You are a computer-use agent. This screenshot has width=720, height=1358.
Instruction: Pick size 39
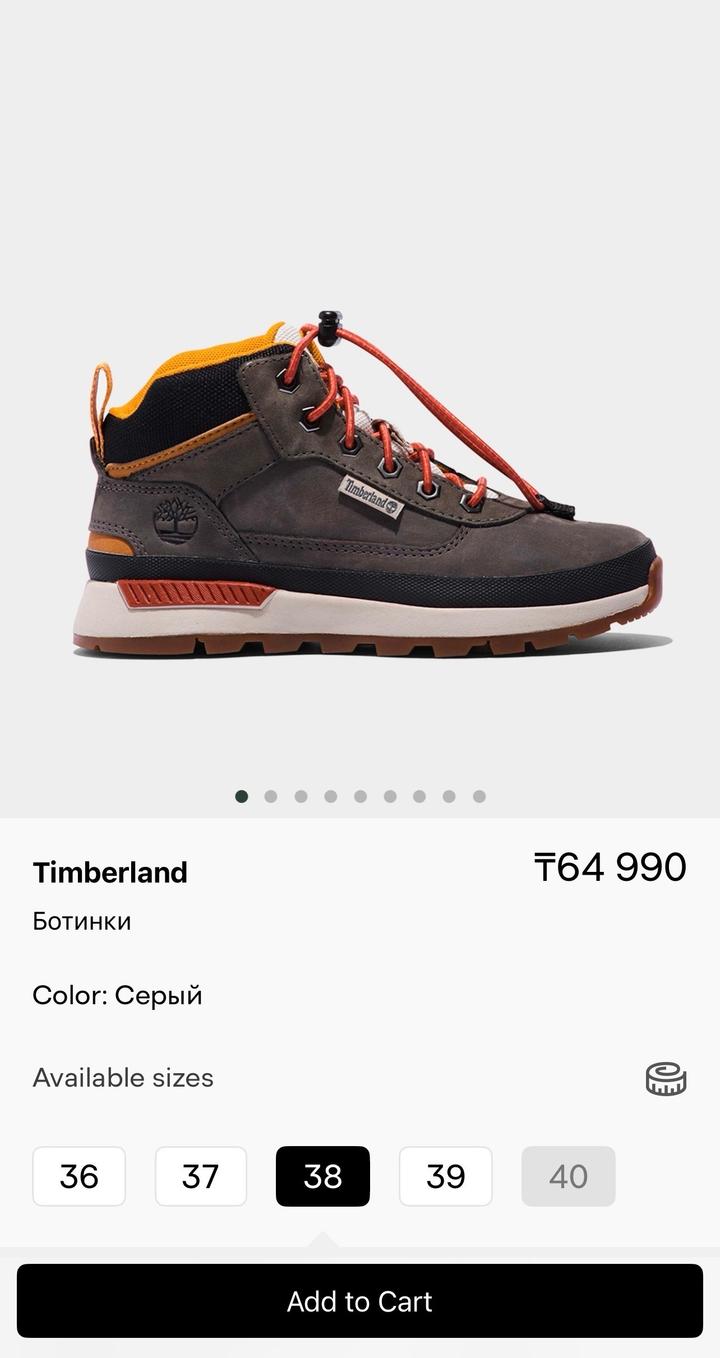click(446, 1176)
